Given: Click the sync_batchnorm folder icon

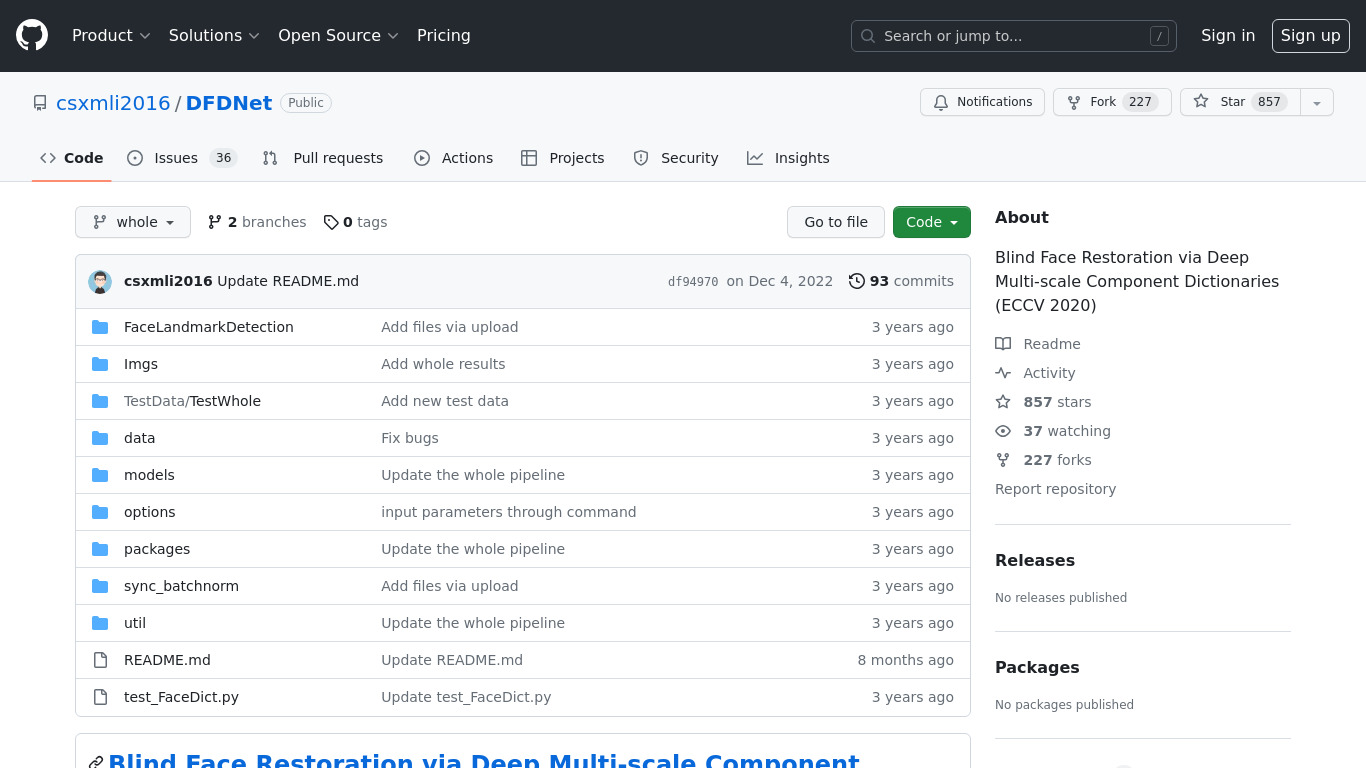Looking at the screenshot, I should [x=100, y=586].
